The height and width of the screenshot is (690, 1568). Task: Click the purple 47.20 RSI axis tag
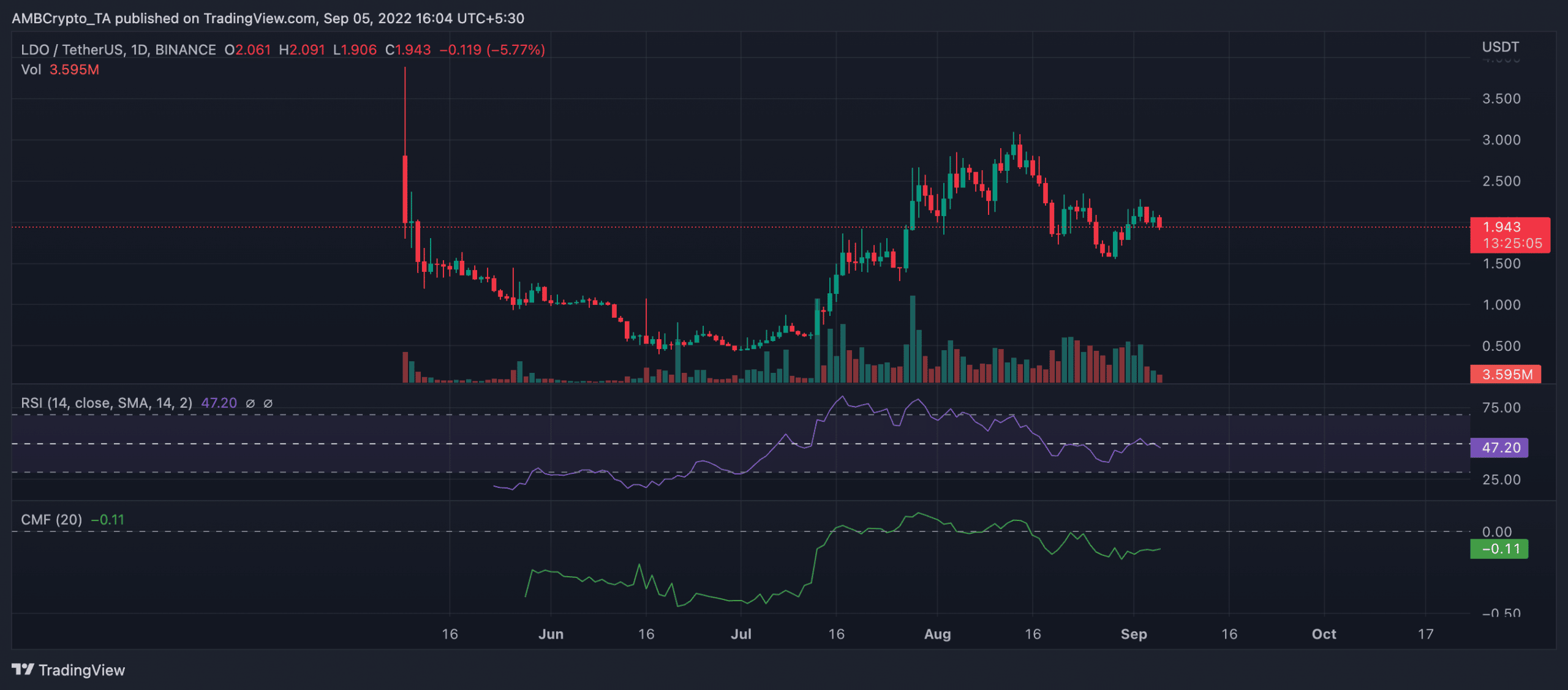coord(1499,448)
